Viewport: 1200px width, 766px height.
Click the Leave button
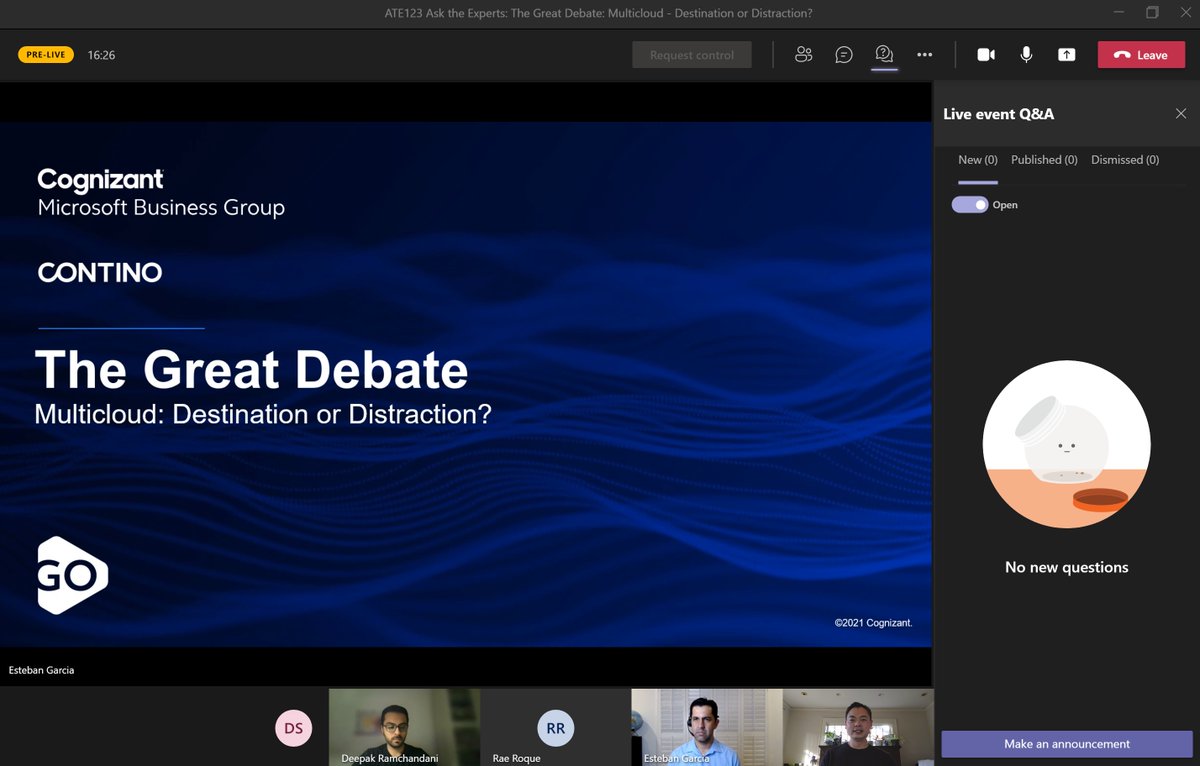1141,55
